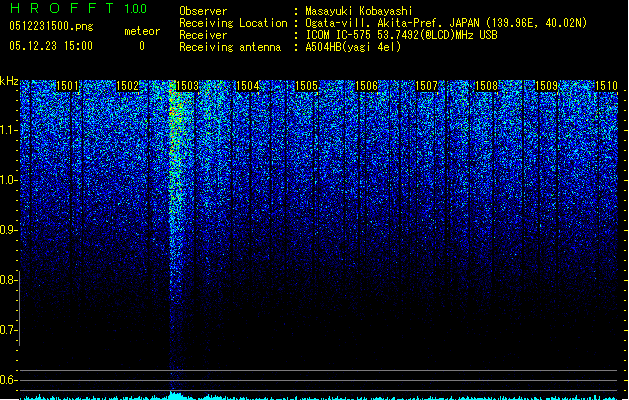Select observer name Masayuki Kobayashi
Image resolution: width=629 pixels, height=400 pixels.
359,11
